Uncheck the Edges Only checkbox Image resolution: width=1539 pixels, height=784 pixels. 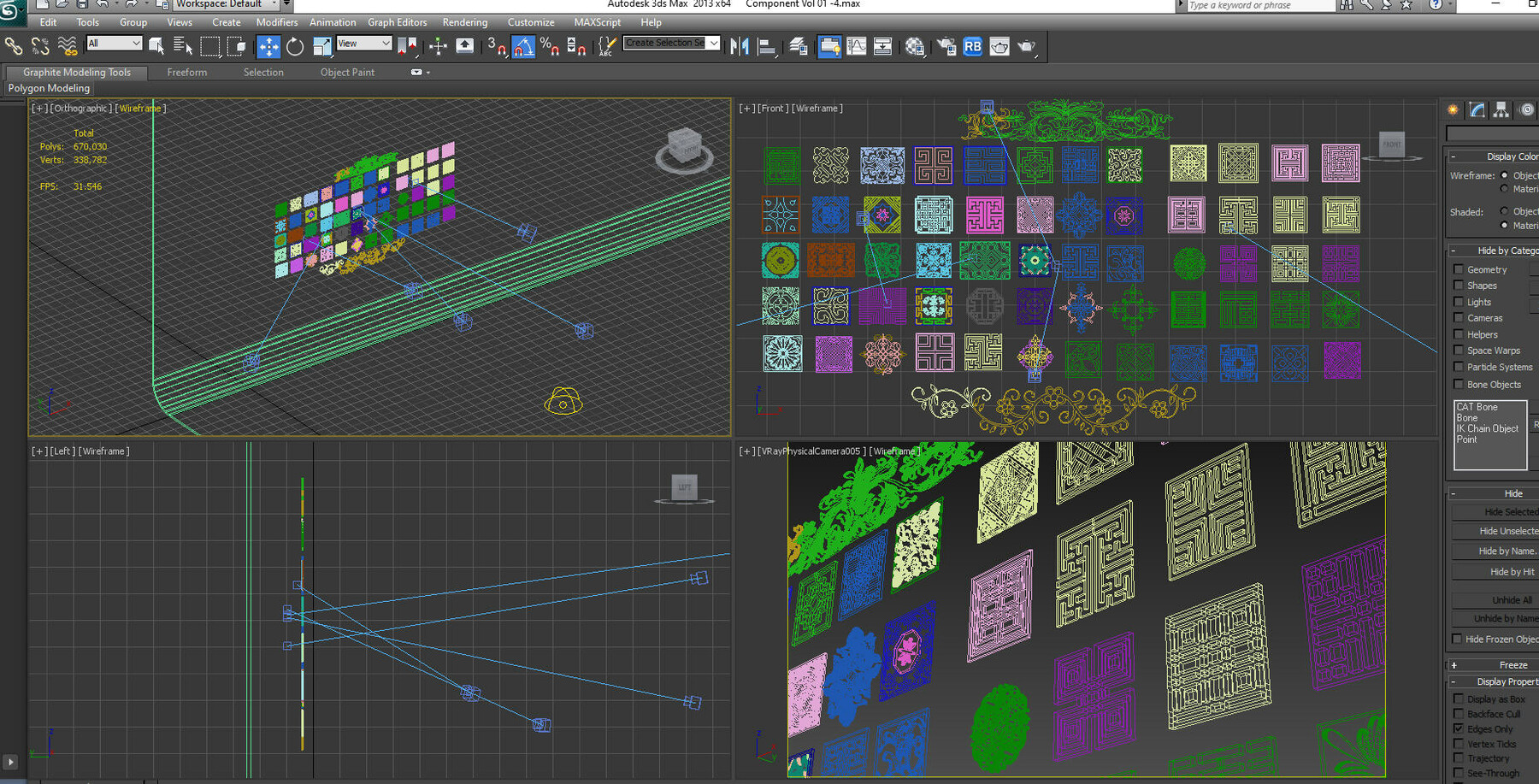[x=1459, y=728]
